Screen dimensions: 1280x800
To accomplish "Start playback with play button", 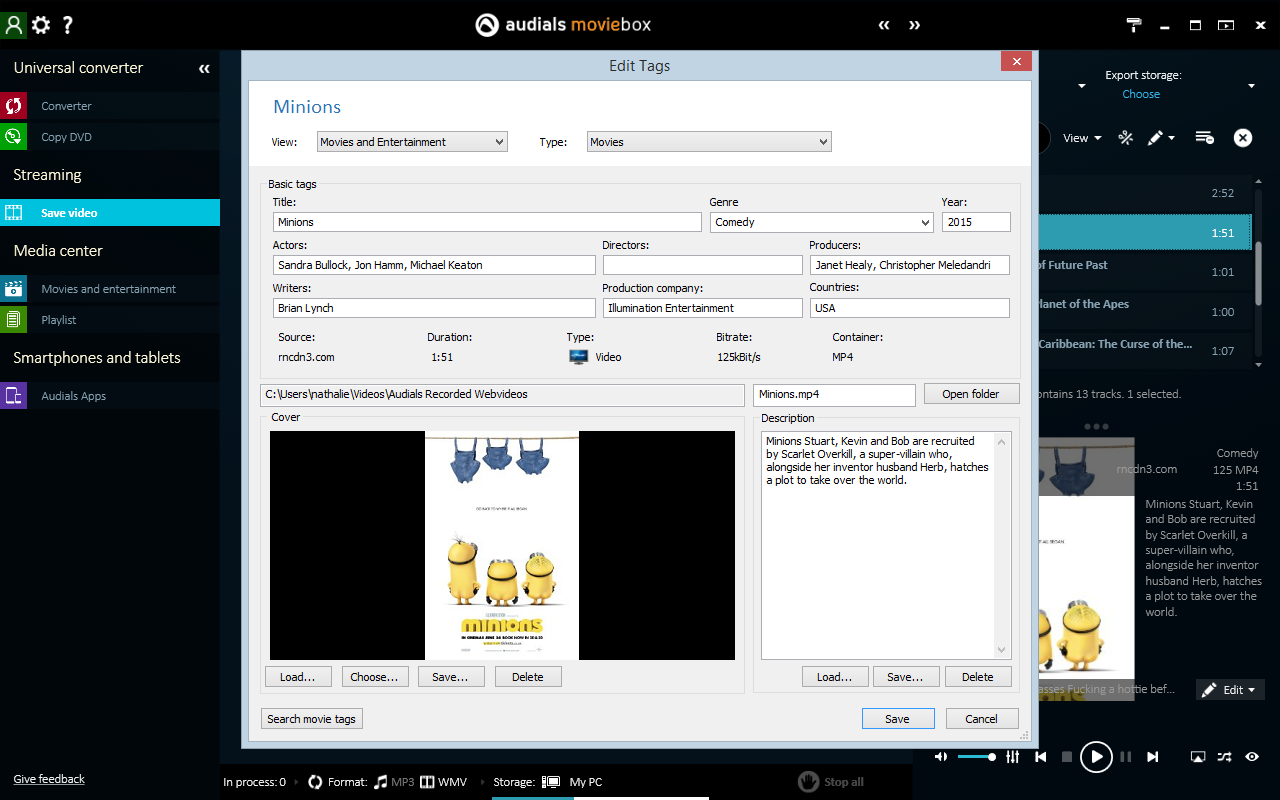I will pos(1097,757).
